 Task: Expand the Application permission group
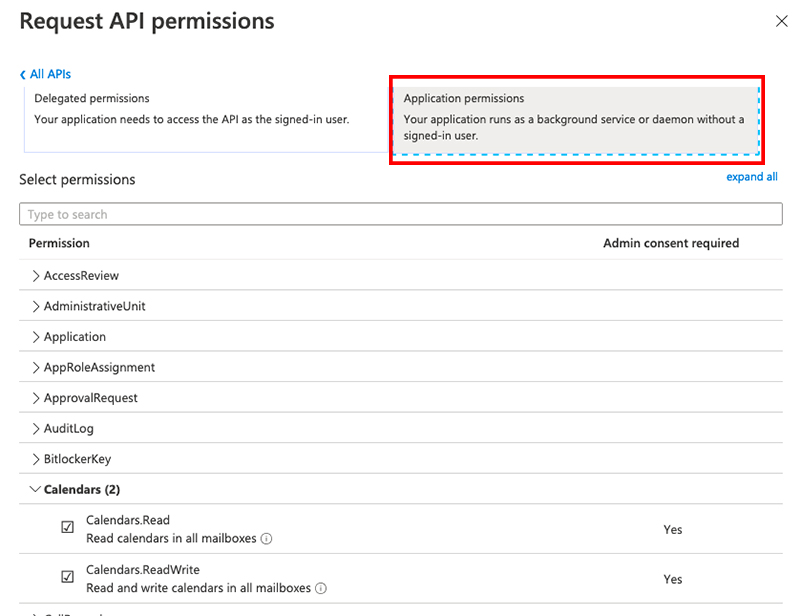click(x=401, y=337)
